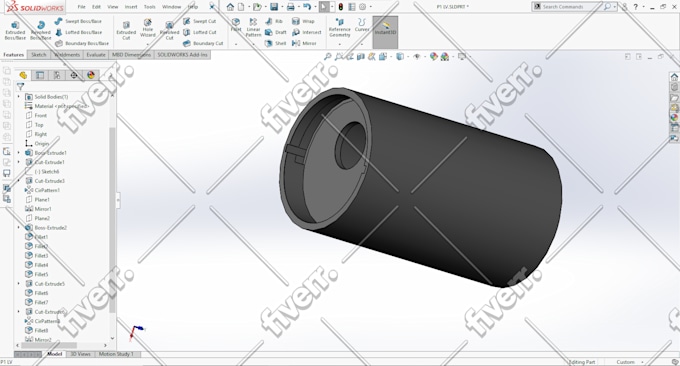Open the Fillet dropdown arrow

(x=236, y=44)
